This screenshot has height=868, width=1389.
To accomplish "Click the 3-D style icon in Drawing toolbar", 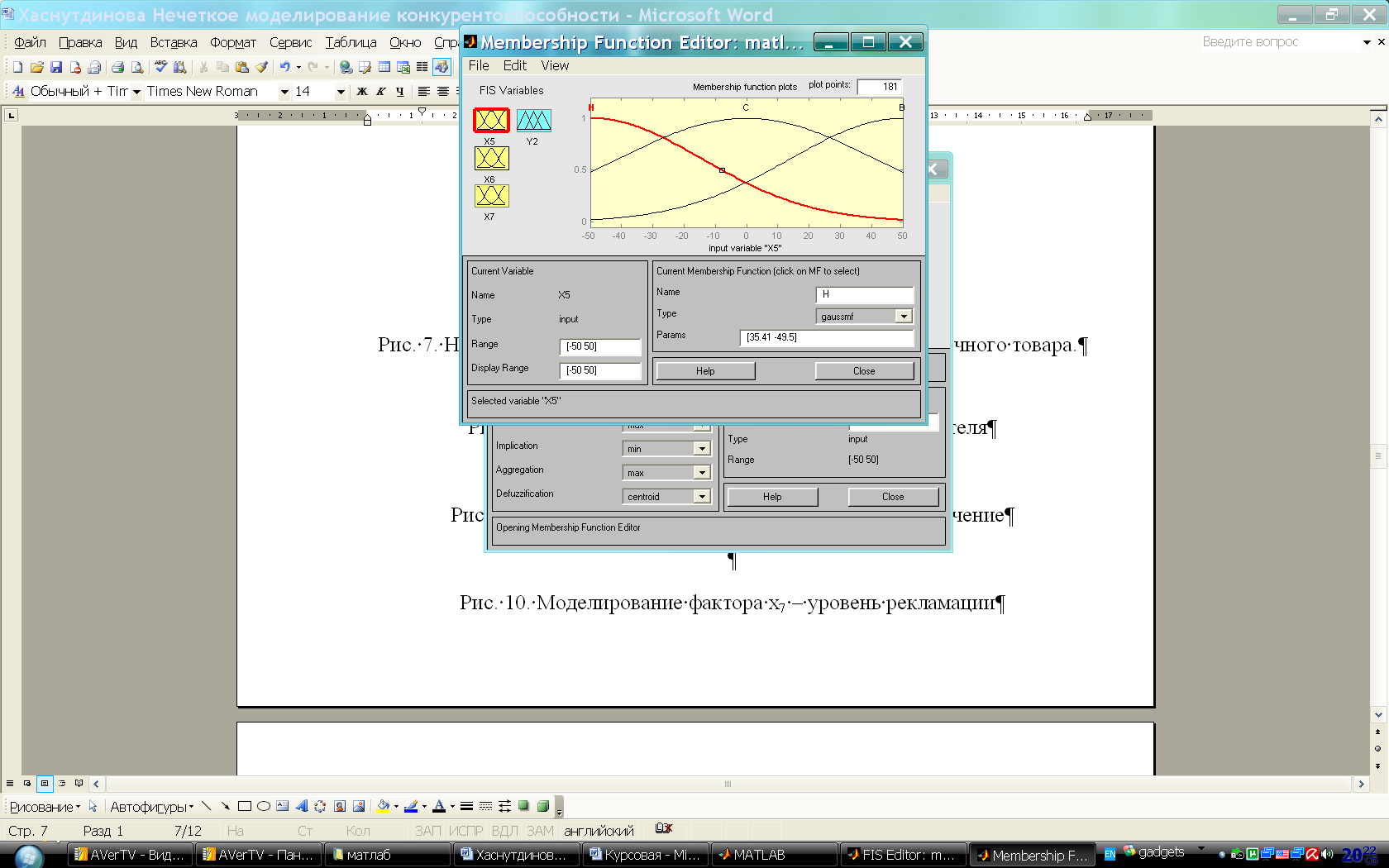I will click(543, 806).
